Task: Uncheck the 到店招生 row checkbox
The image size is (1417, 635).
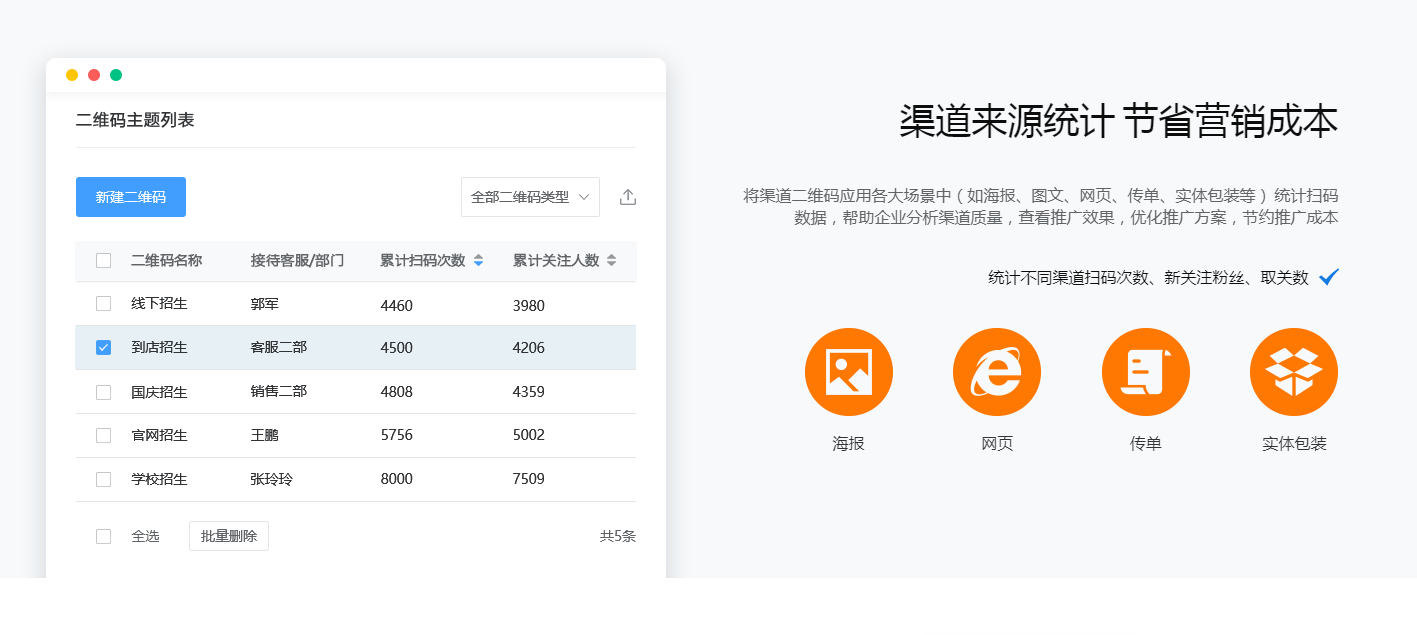Action: [103, 347]
